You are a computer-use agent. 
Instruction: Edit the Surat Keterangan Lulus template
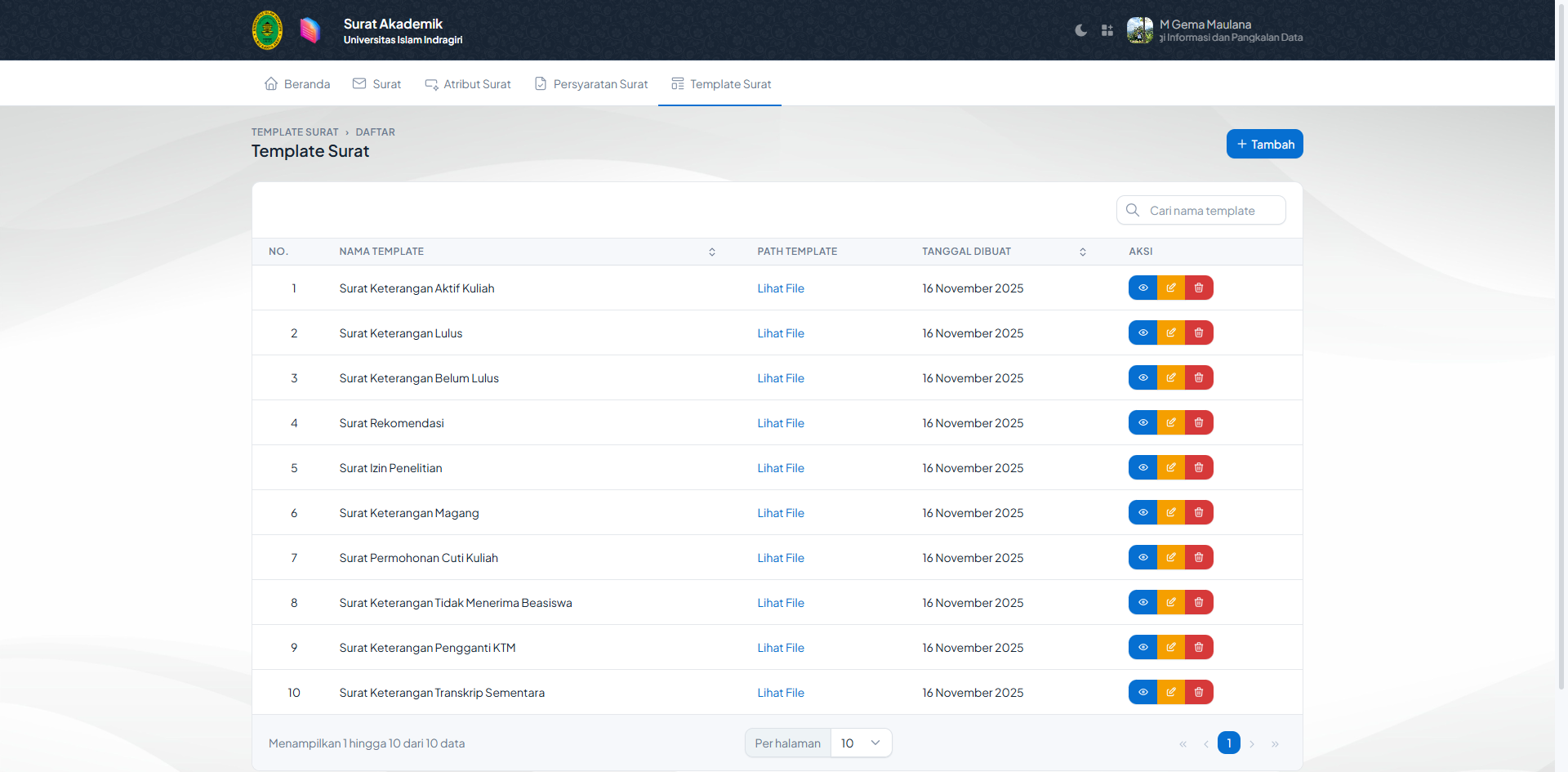[1170, 332]
